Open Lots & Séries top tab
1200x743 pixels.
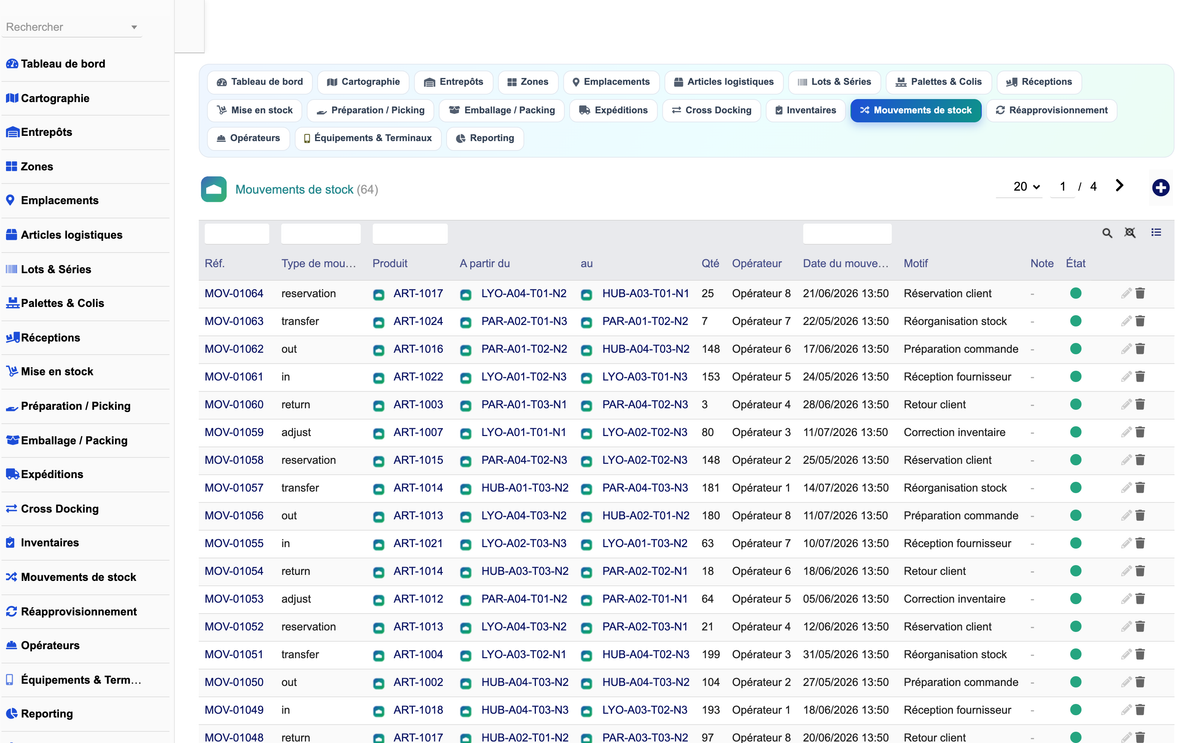coord(834,82)
